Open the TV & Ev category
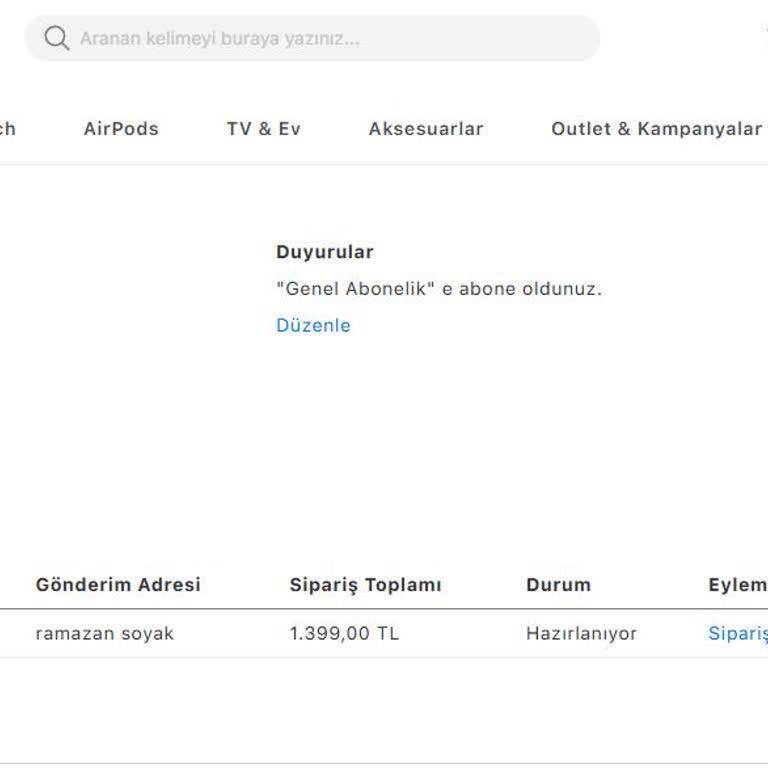Image resolution: width=768 pixels, height=768 pixels. [263, 129]
